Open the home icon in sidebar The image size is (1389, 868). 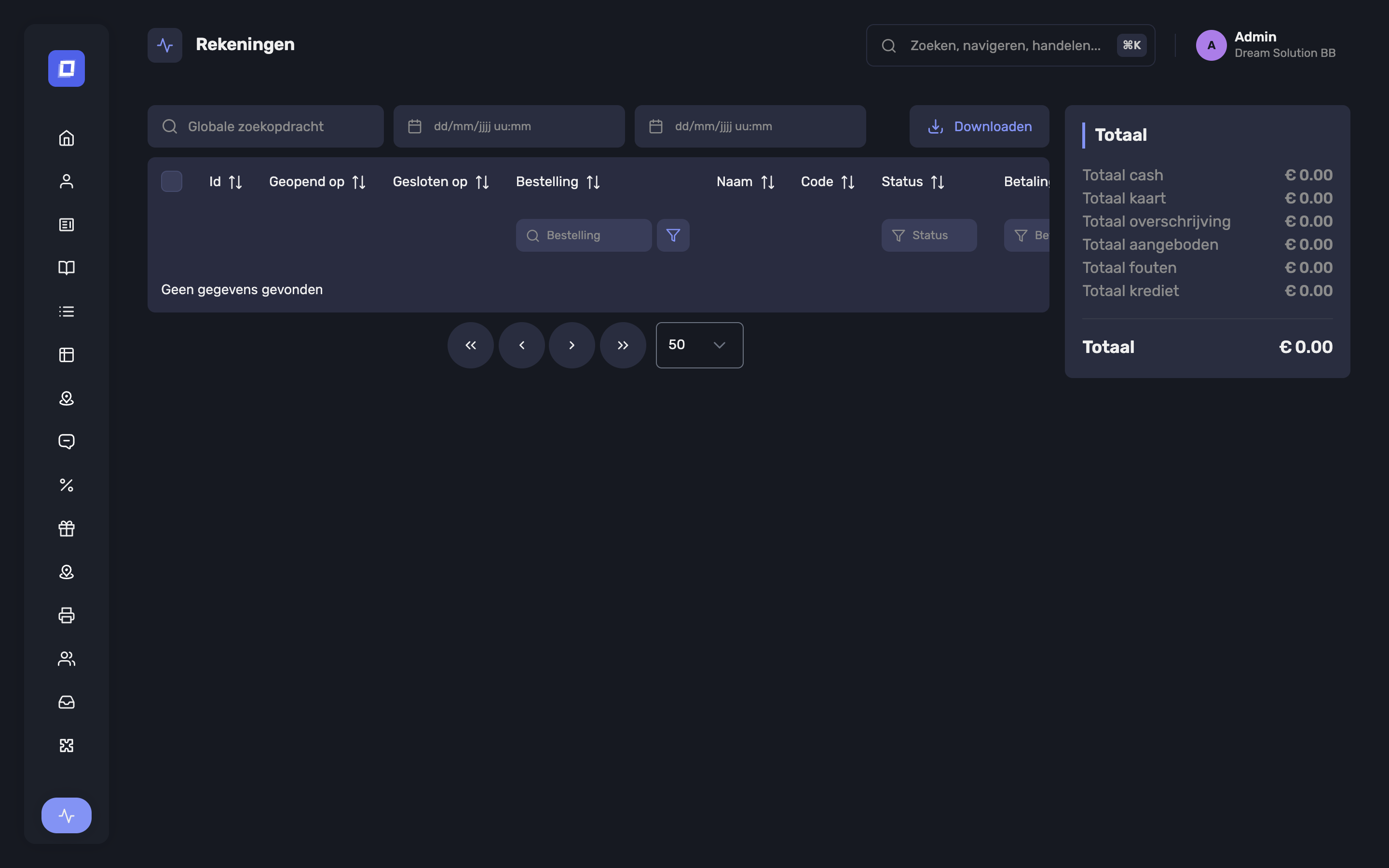point(67,138)
